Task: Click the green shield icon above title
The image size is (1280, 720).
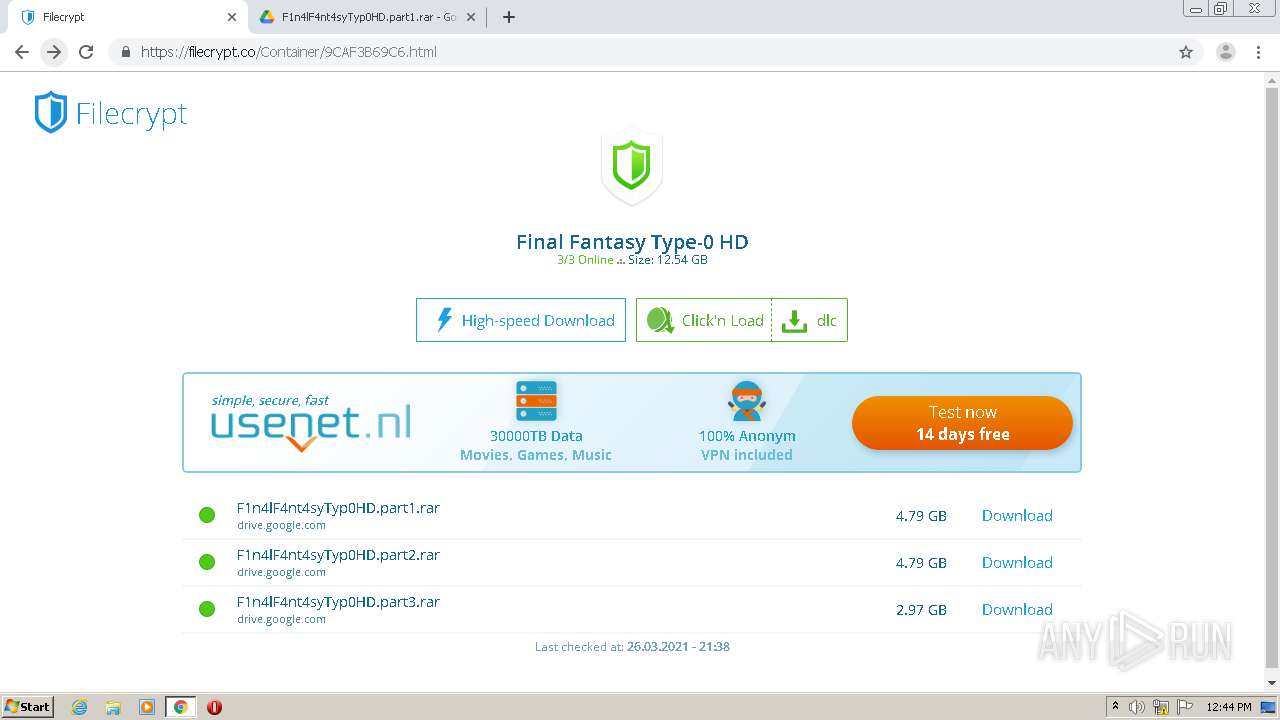Action: click(631, 167)
